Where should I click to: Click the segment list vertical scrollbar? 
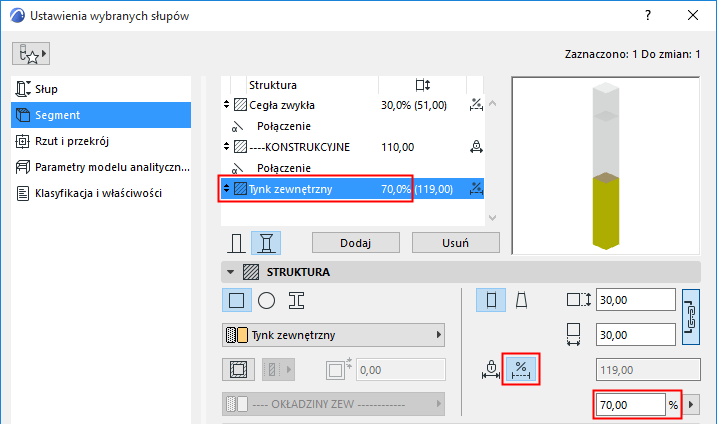click(x=490, y=150)
